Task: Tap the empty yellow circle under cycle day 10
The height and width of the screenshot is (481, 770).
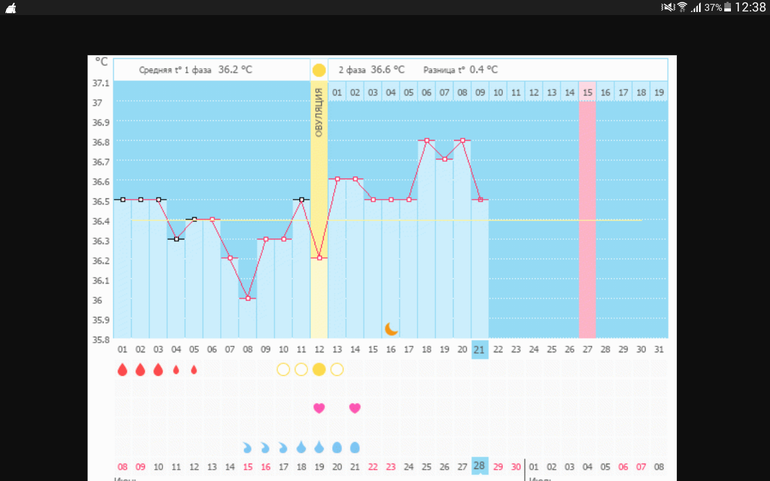Action: tap(283, 369)
